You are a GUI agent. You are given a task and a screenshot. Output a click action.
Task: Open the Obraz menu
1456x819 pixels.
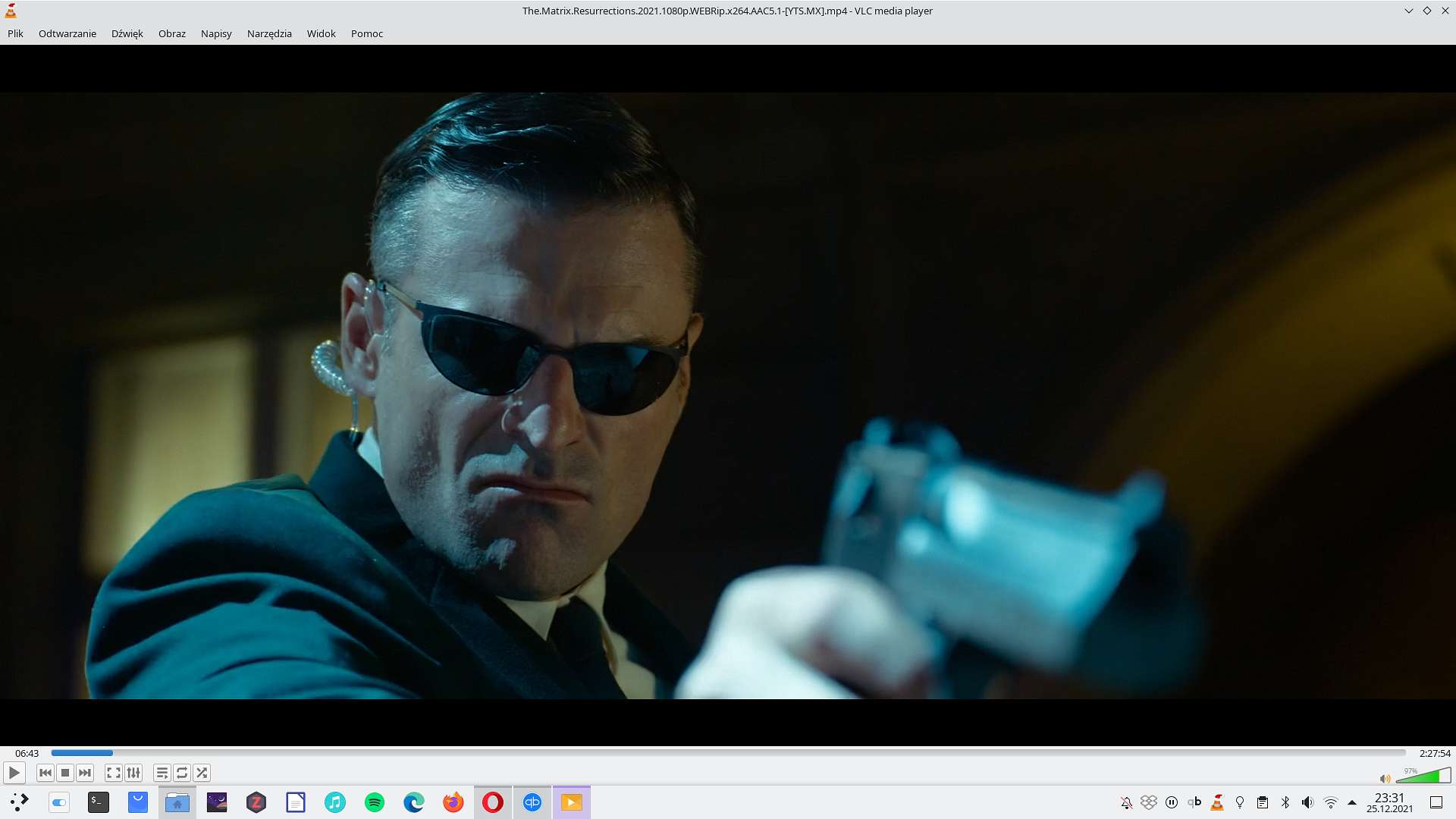(x=172, y=33)
